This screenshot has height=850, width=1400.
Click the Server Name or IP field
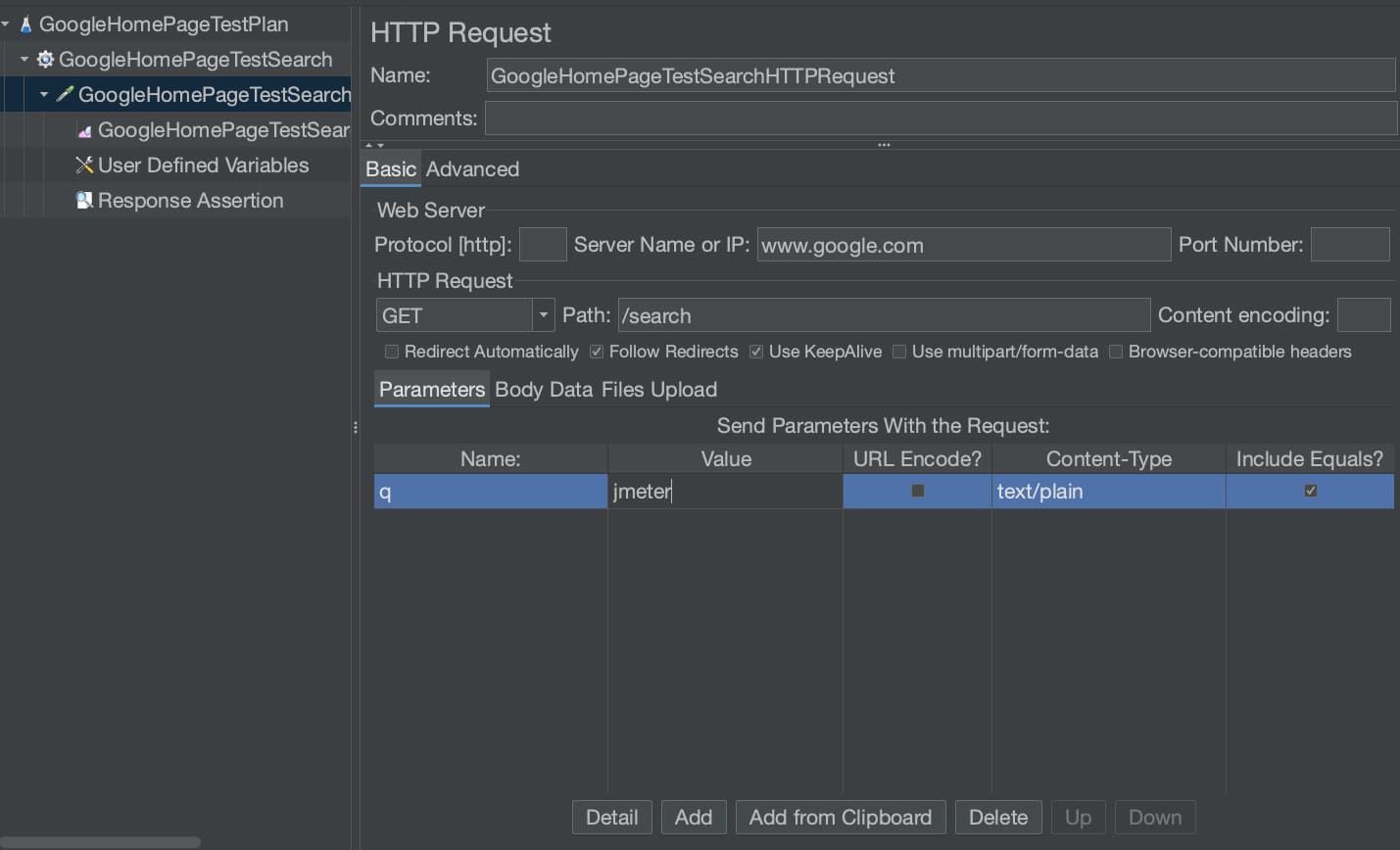(963, 245)
